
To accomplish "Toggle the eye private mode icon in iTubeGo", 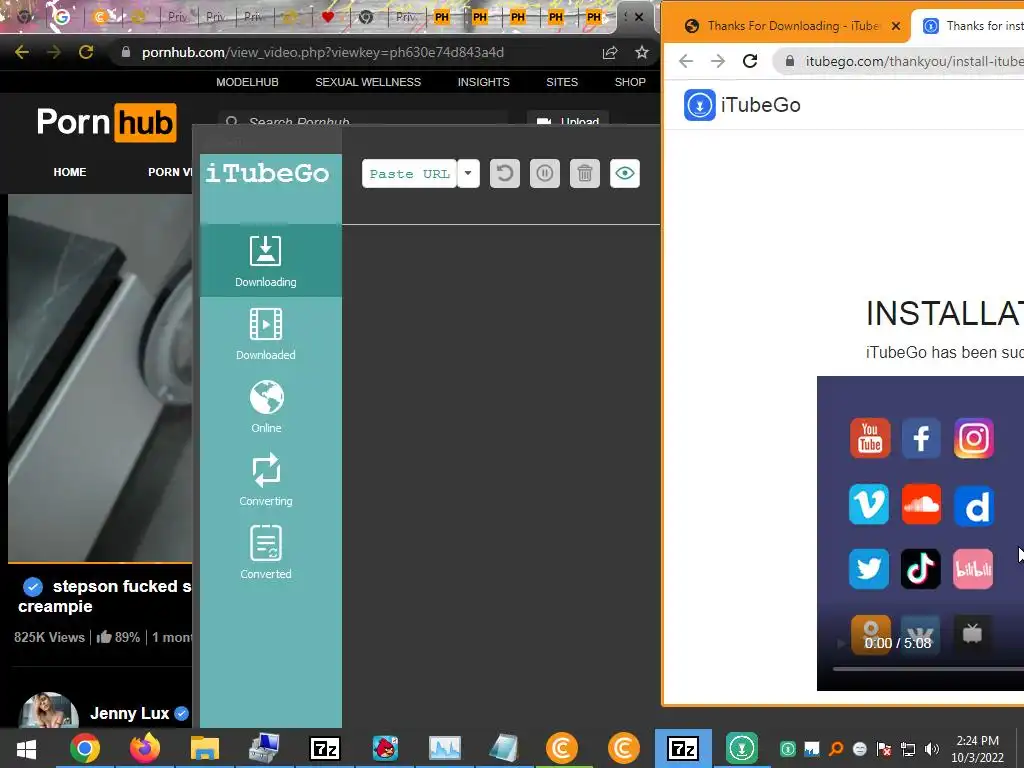I will point(625,174).
